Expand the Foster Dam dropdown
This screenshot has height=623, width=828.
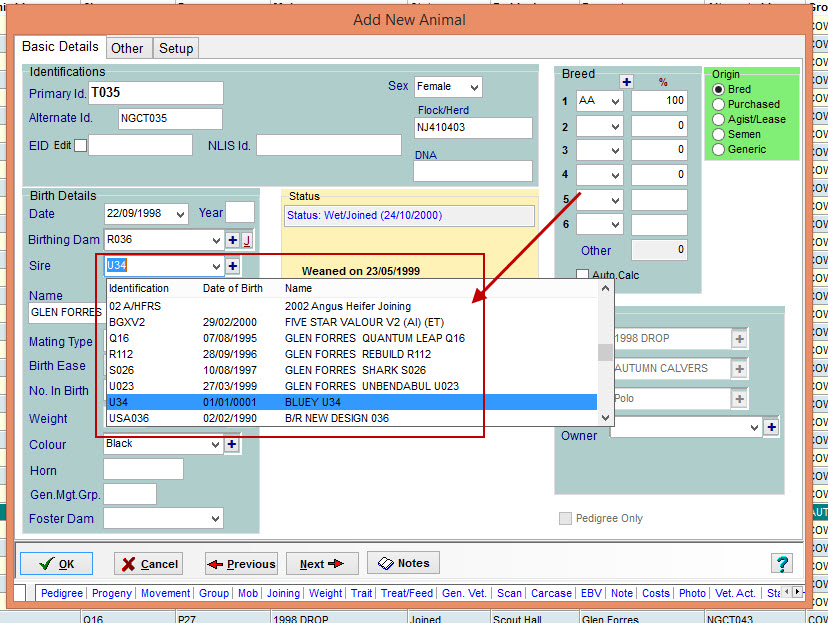tap(215, 518)
